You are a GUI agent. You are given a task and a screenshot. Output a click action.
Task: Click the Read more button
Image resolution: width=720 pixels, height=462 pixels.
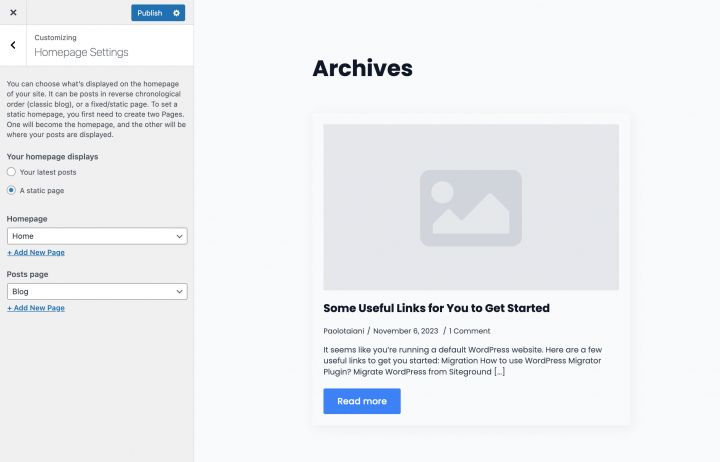361,401
